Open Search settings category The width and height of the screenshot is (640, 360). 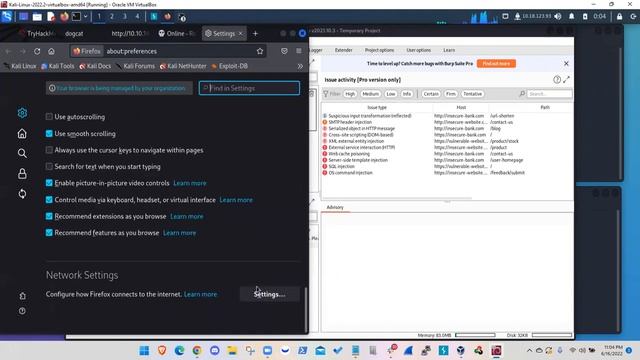tap(22, 153)
